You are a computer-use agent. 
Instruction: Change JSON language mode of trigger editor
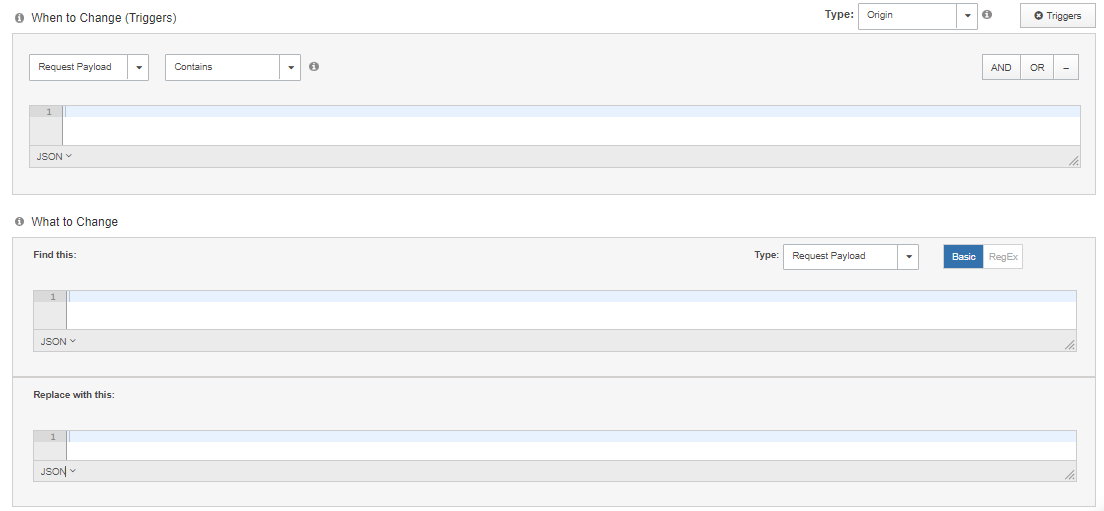(x=54, y=157)
